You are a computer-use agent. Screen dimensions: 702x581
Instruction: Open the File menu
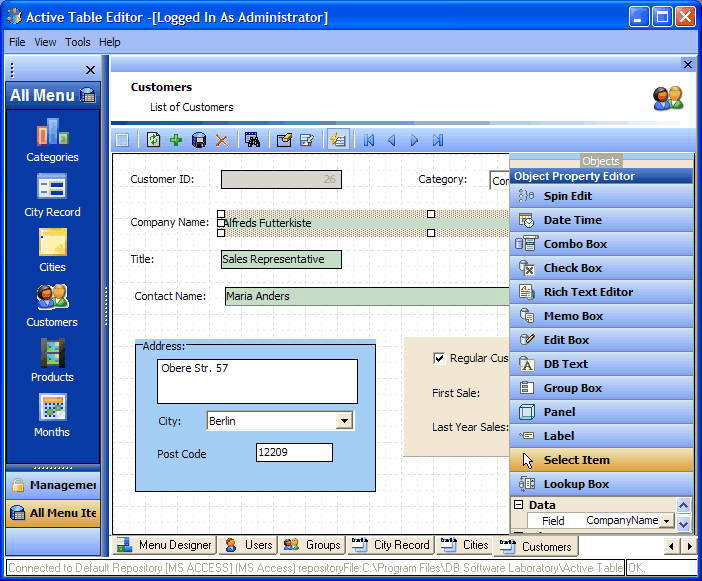pos(17,42)
